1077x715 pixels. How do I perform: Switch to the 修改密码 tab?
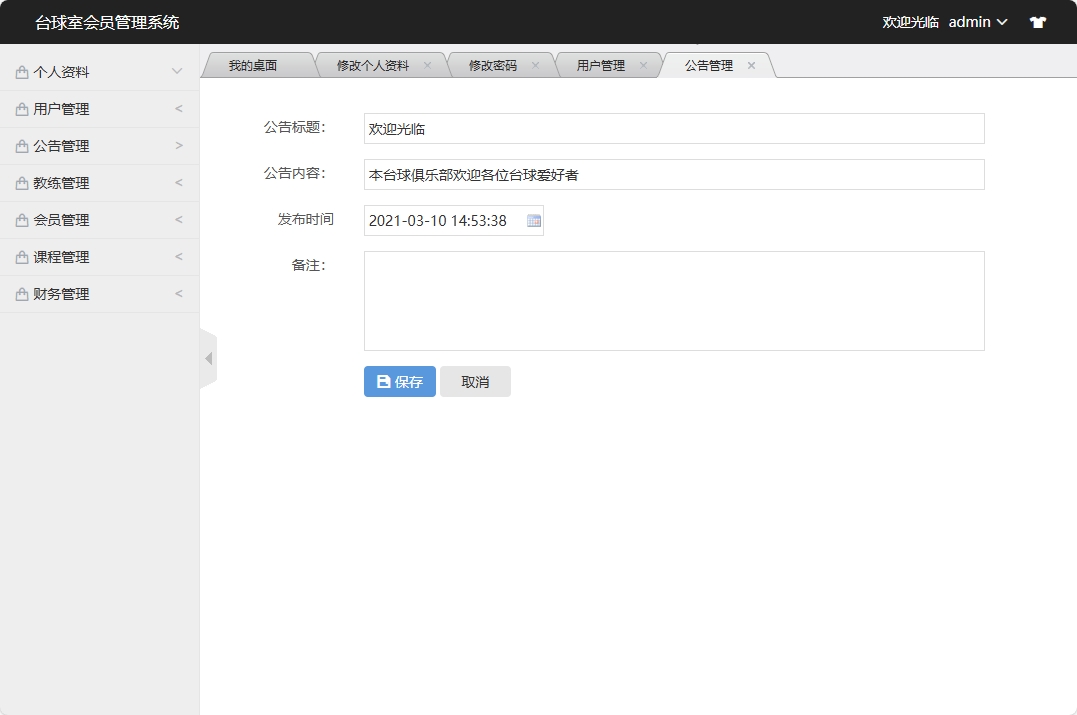point(494,63)
